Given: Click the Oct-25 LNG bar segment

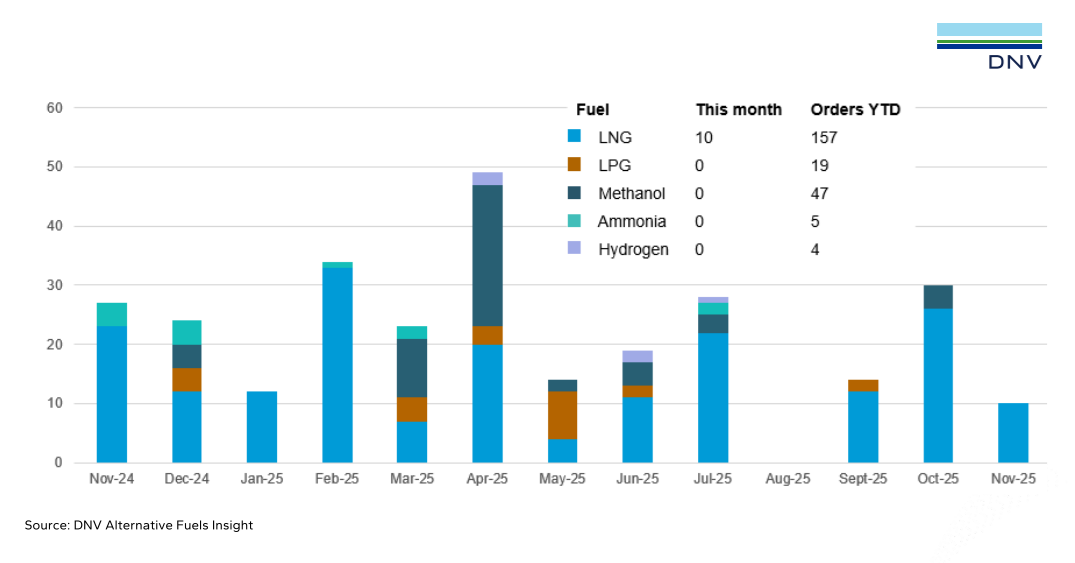Looking at the screenshot, I should pyautogui.click(x=938, y=385).
